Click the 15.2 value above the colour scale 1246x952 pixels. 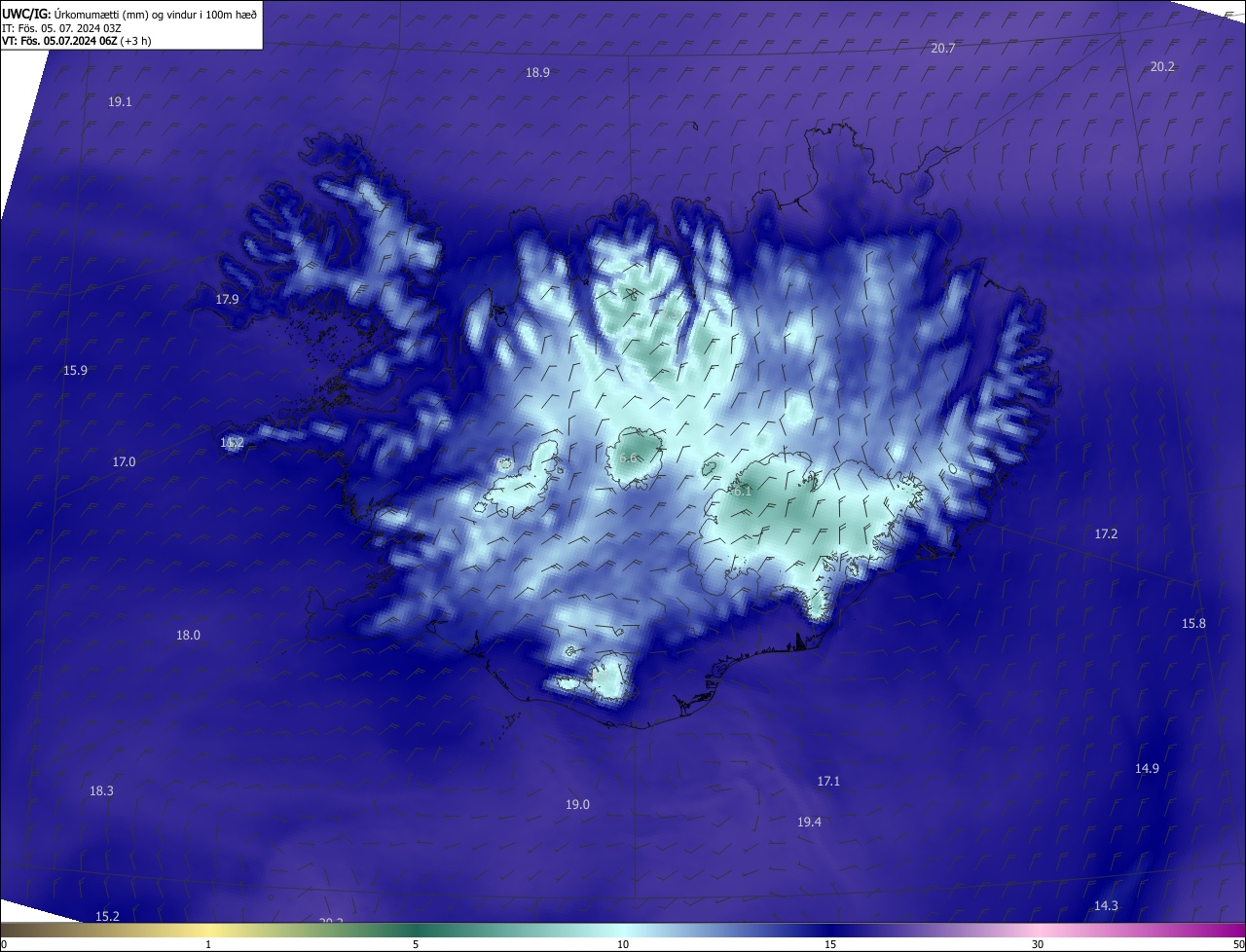(107, 916)
